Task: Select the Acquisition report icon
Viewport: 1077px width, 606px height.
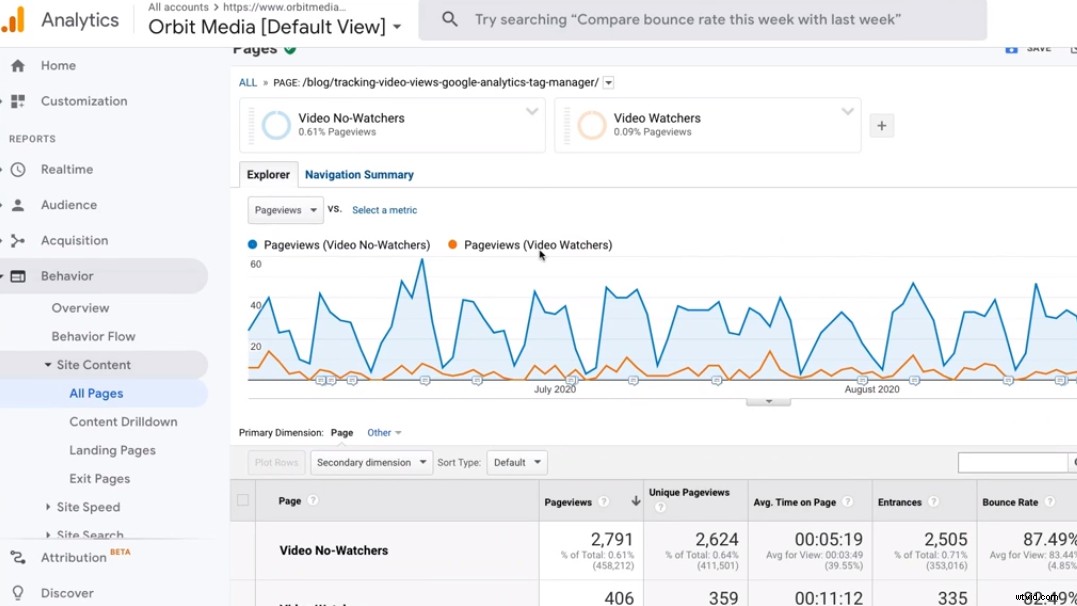Action: (21, 240)
